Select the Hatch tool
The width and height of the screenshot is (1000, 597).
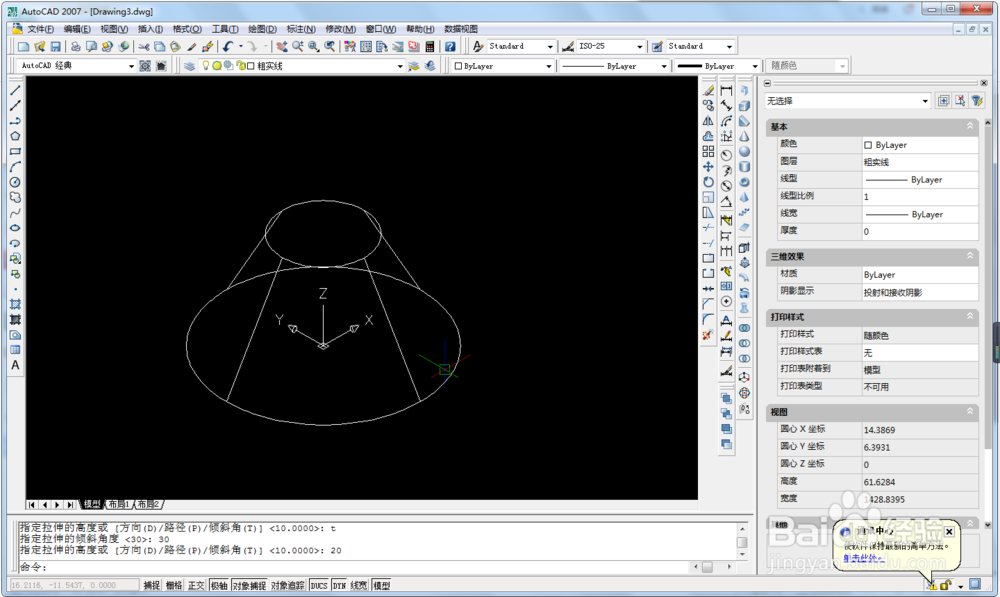pyautogui.click(x=15, y=304)
